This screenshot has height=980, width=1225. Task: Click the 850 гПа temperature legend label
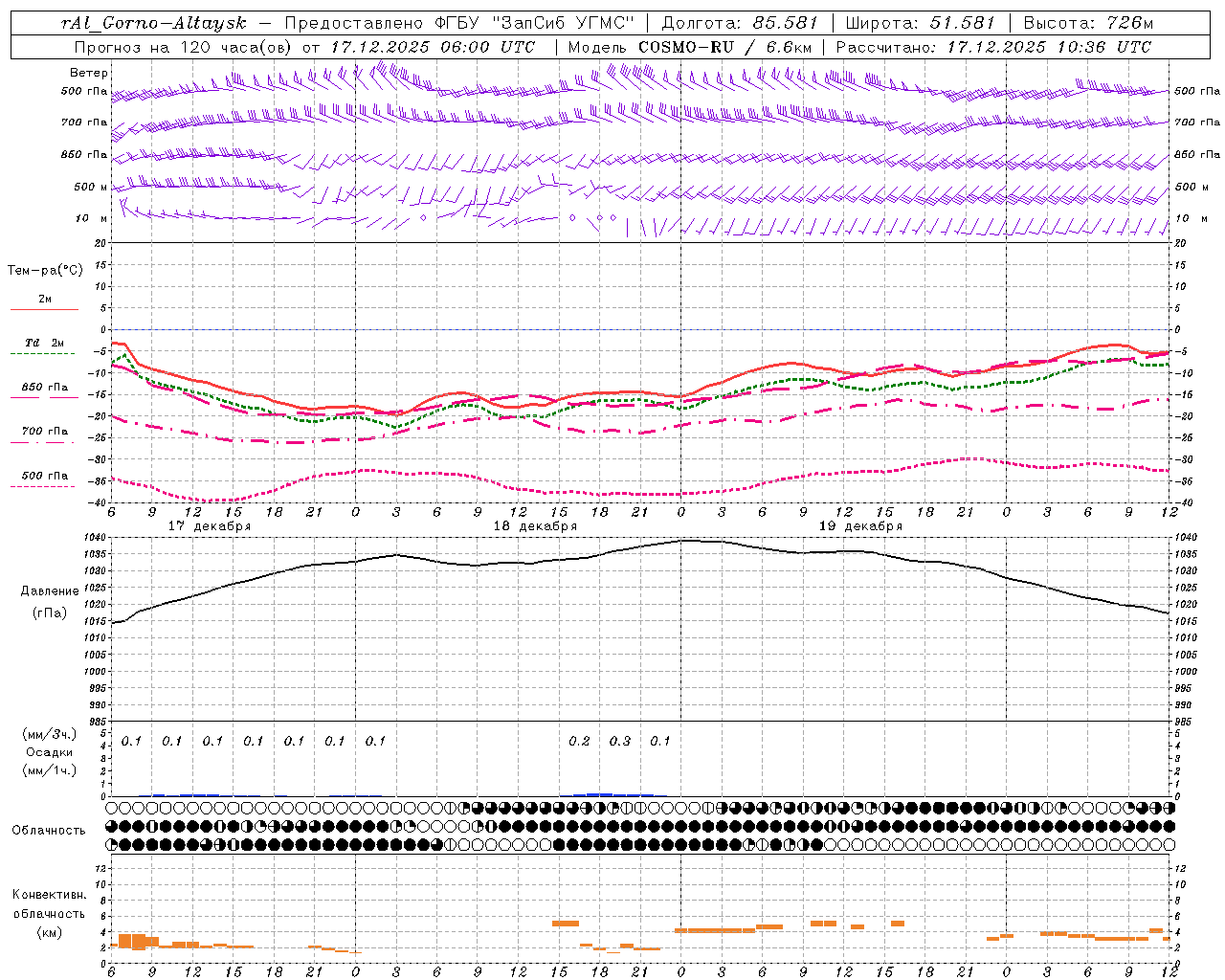tap(44, 388)
